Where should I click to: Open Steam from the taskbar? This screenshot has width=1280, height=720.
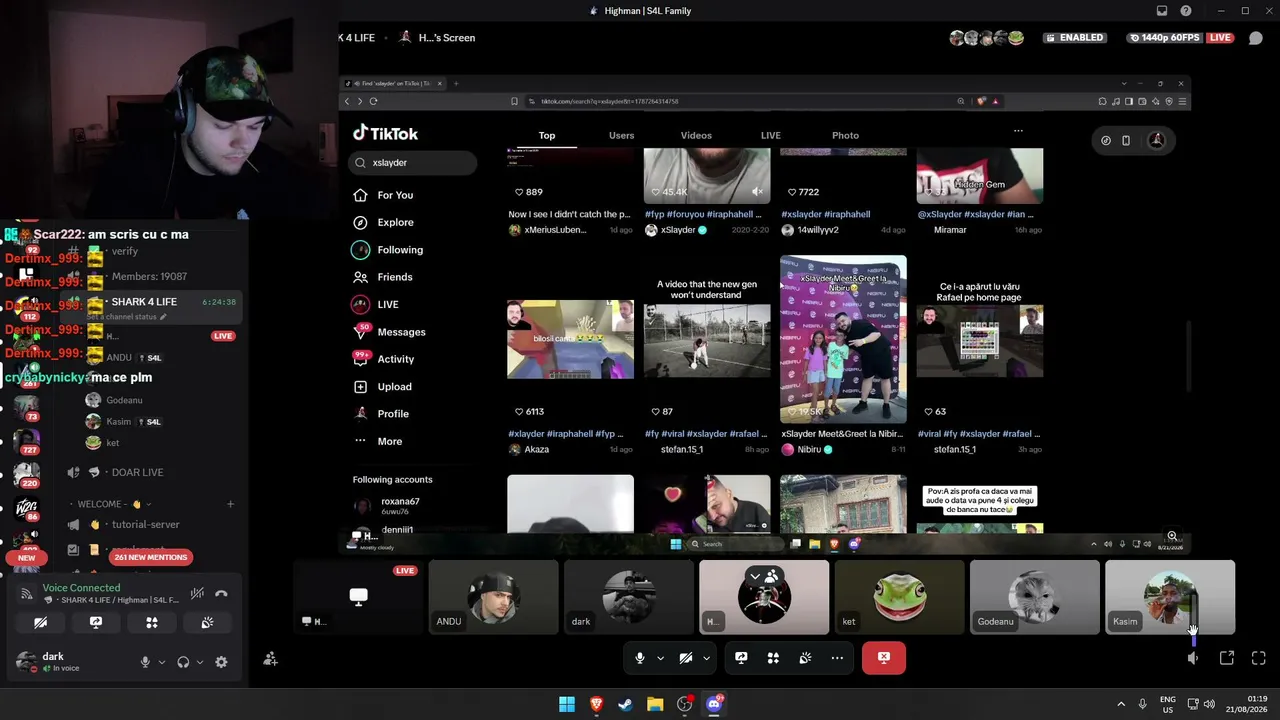point(626,704)
